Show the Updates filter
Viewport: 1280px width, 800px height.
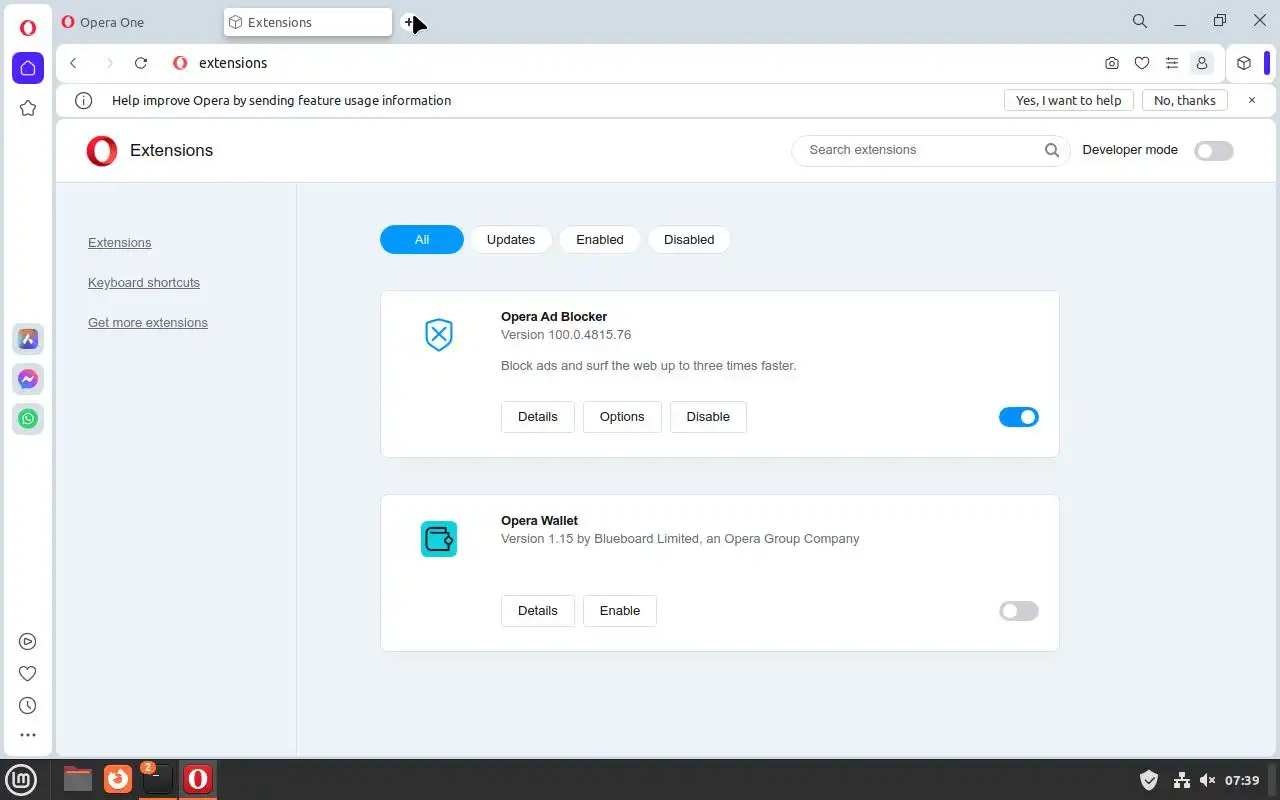tap(511, 240)
